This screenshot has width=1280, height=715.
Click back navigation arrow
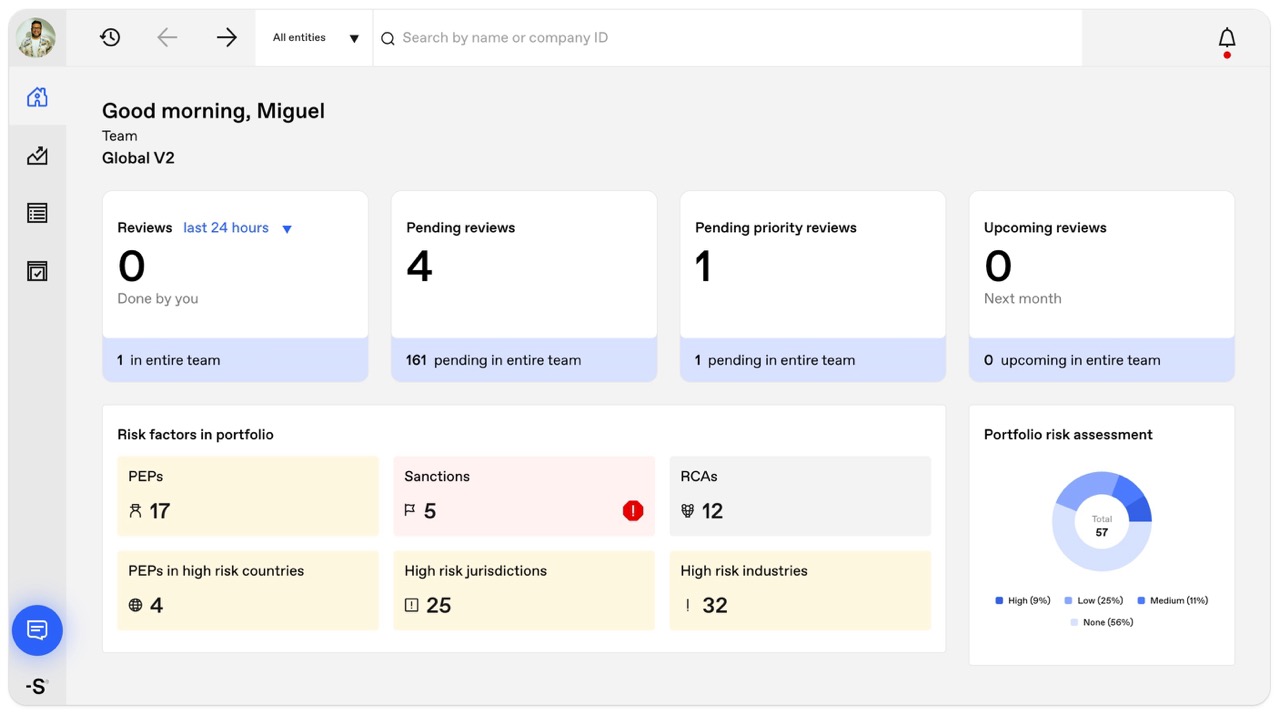tap(167, 37)
